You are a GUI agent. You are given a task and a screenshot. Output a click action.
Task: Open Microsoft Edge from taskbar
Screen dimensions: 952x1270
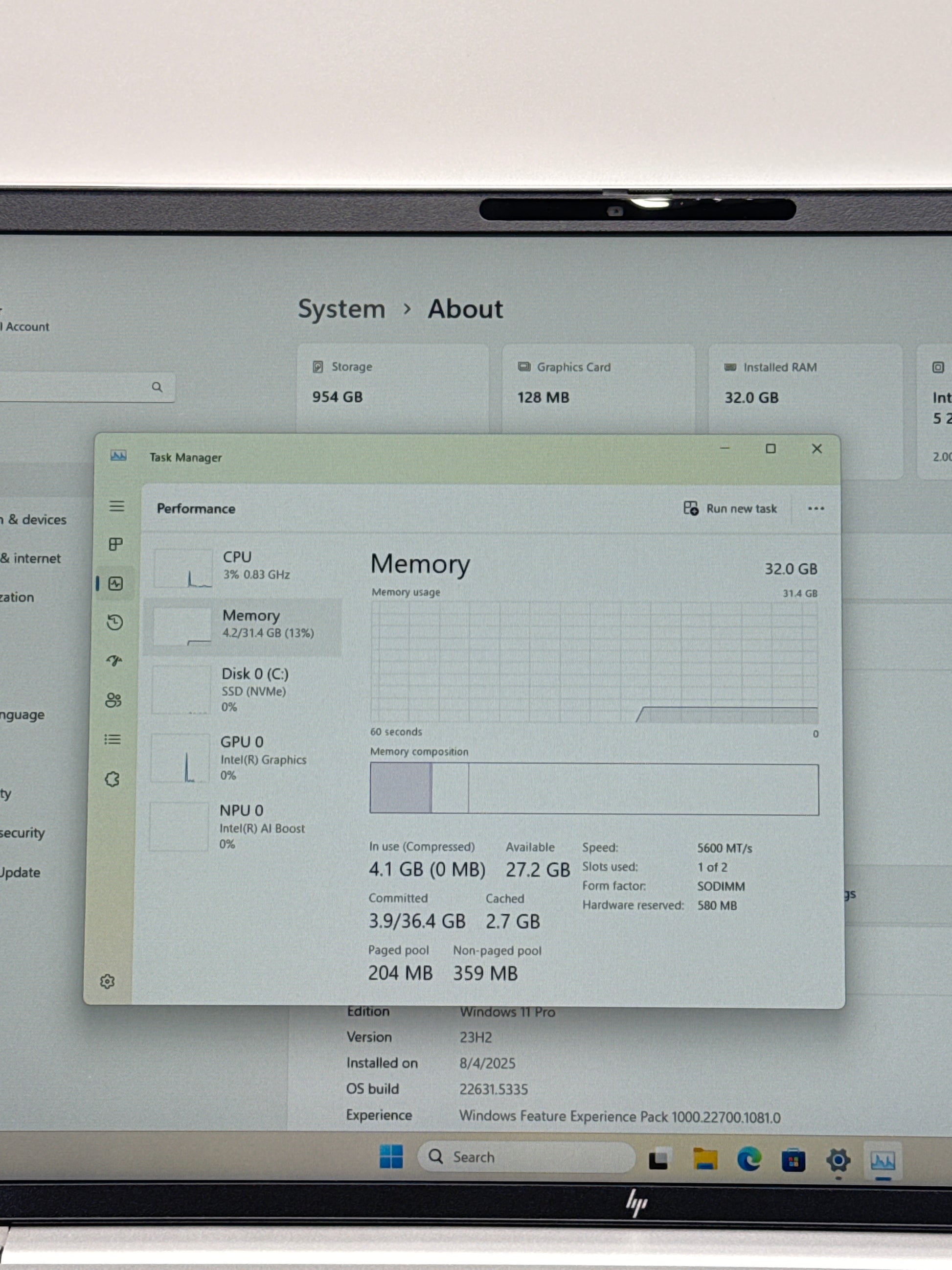[749, 1159]
